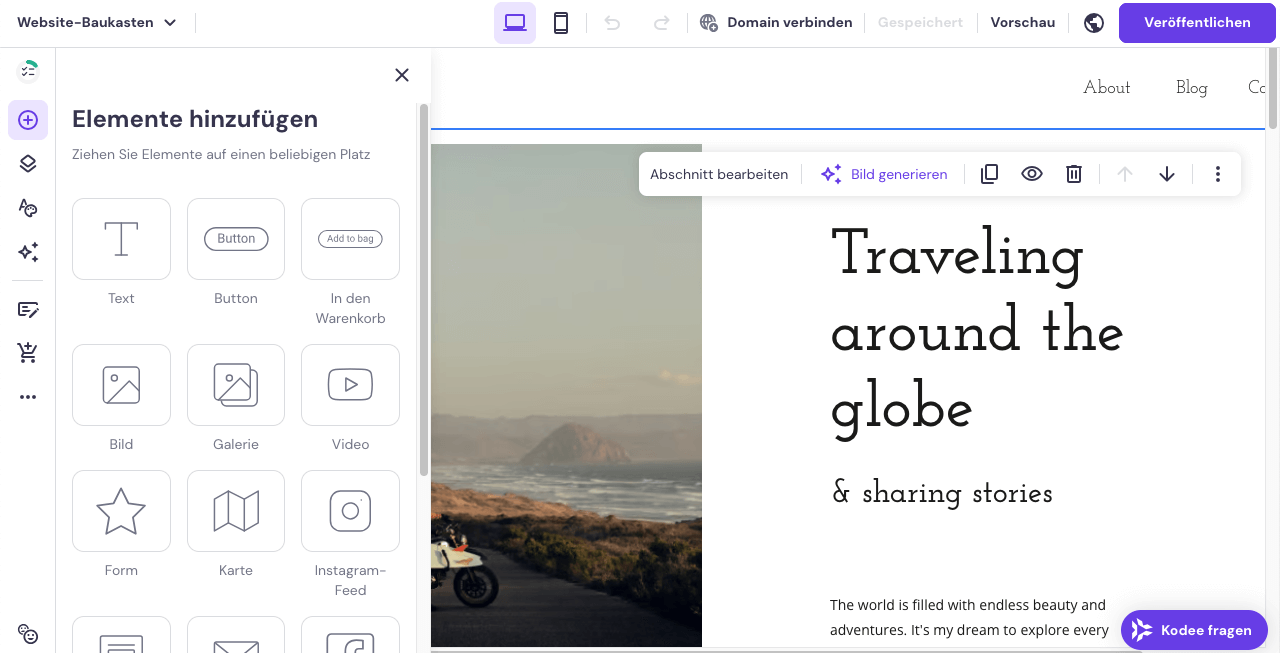Open the more options dots in sidebar
This screenshot has width=1280, height=653.
28,397
